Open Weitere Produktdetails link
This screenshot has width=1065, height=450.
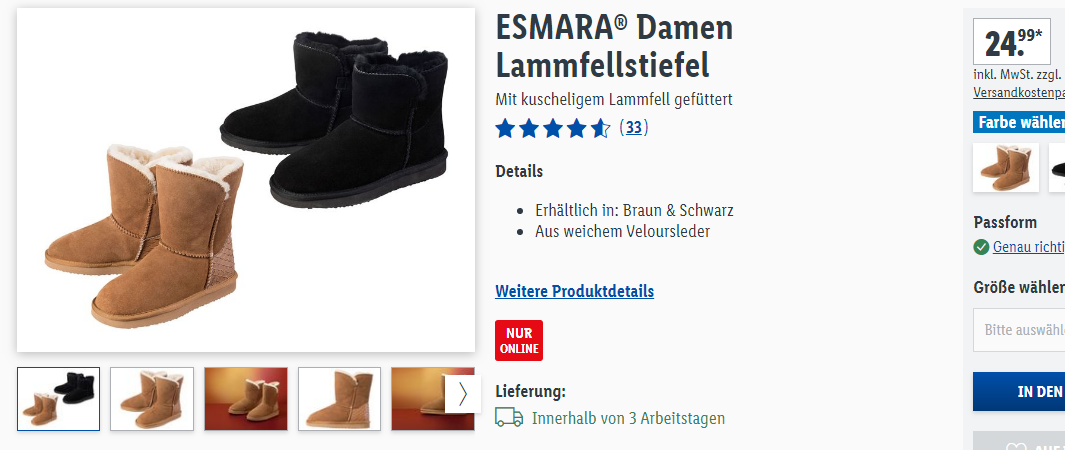tap(575, 291)
